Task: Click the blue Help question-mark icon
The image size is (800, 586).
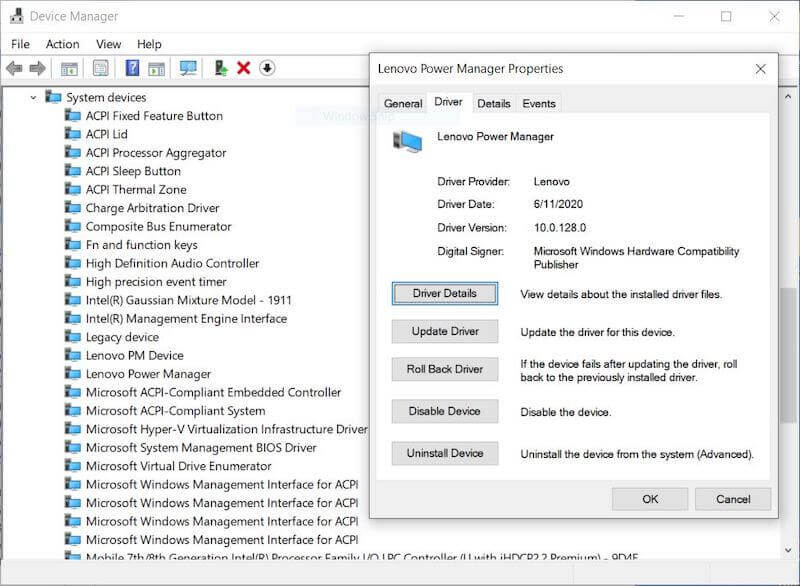Action: (x=132, y=67)
